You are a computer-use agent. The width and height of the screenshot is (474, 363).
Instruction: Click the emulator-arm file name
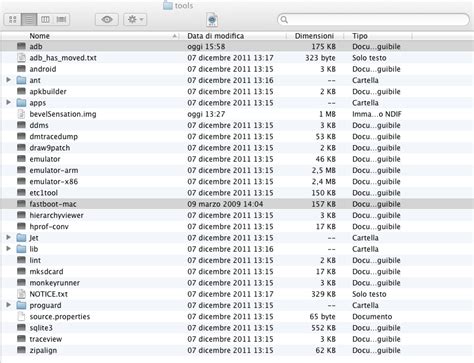click(54, 170)
